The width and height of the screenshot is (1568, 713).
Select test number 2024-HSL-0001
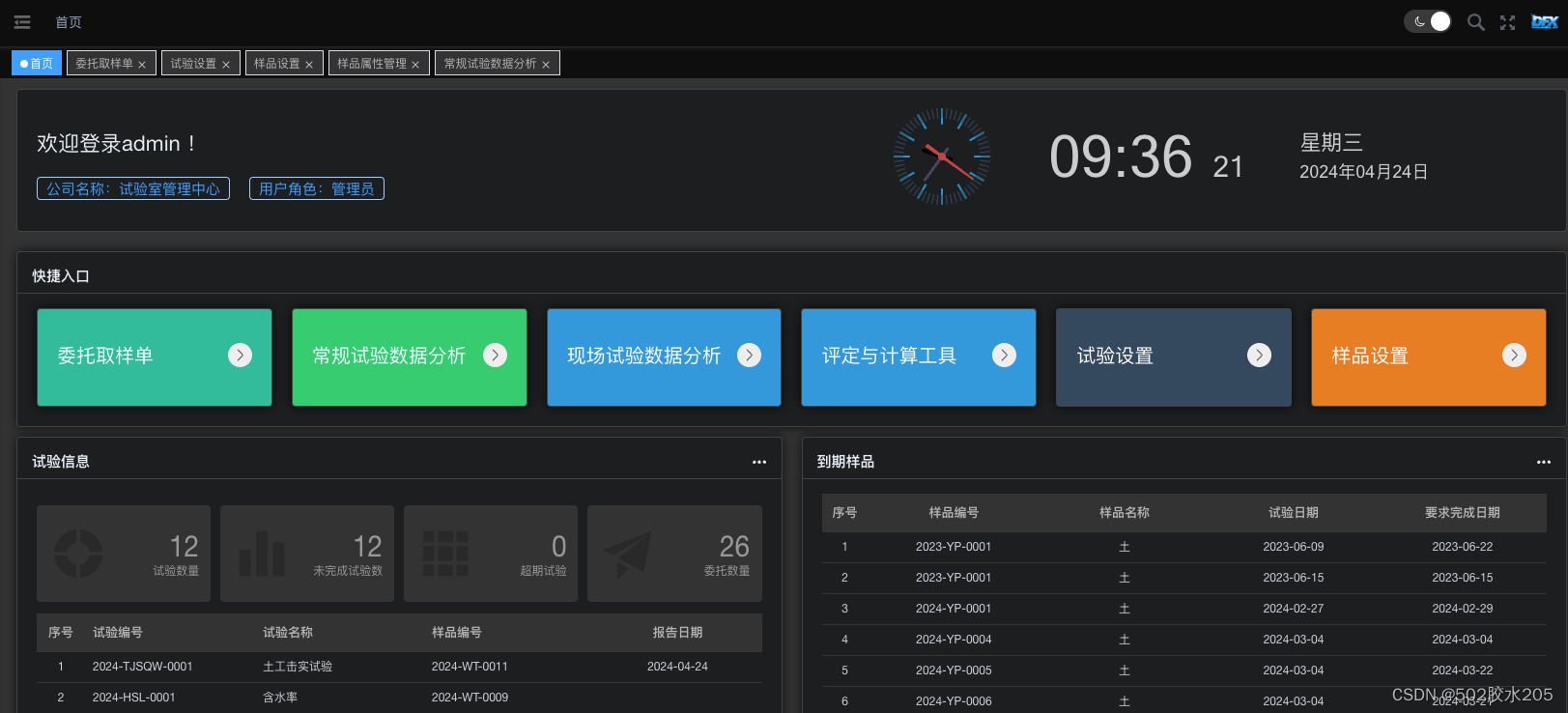pyautogui.click(x=133, y=698)
